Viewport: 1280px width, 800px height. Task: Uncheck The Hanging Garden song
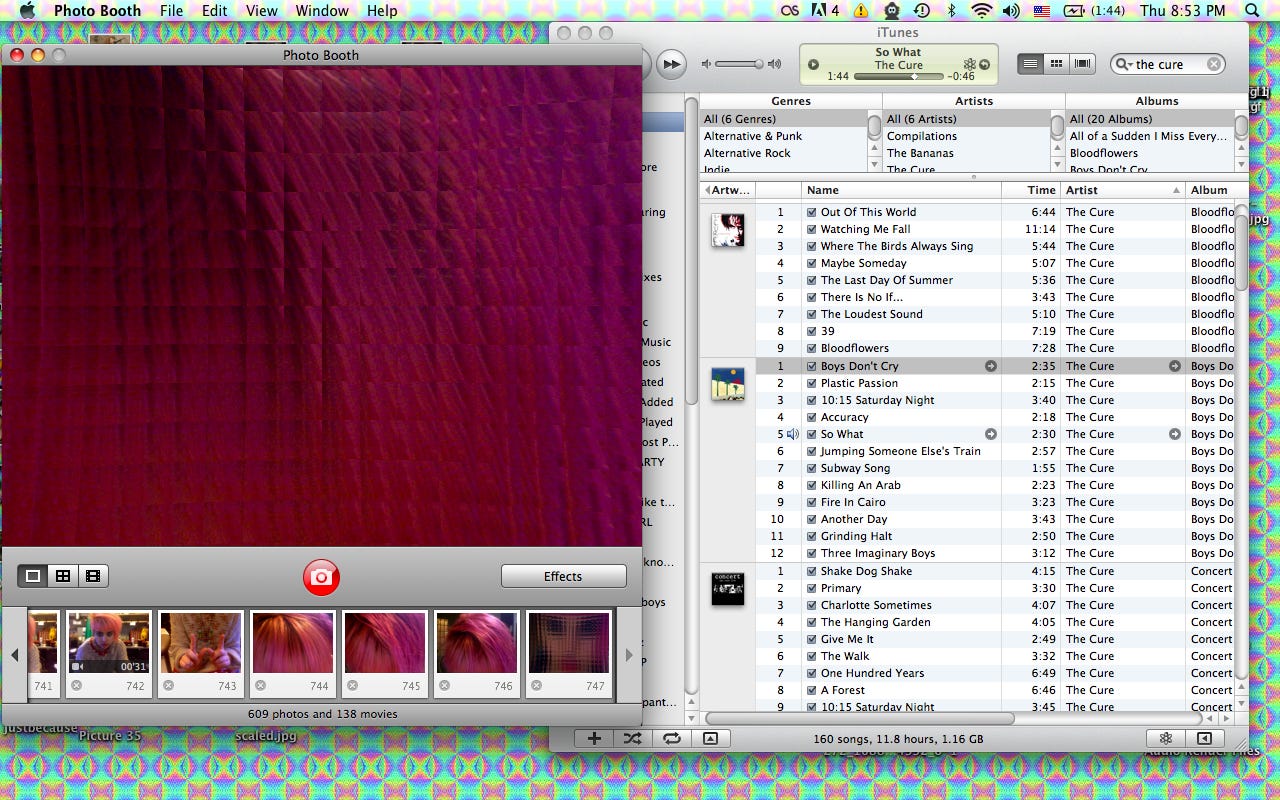pyautogui.click(x=812, y=622)
